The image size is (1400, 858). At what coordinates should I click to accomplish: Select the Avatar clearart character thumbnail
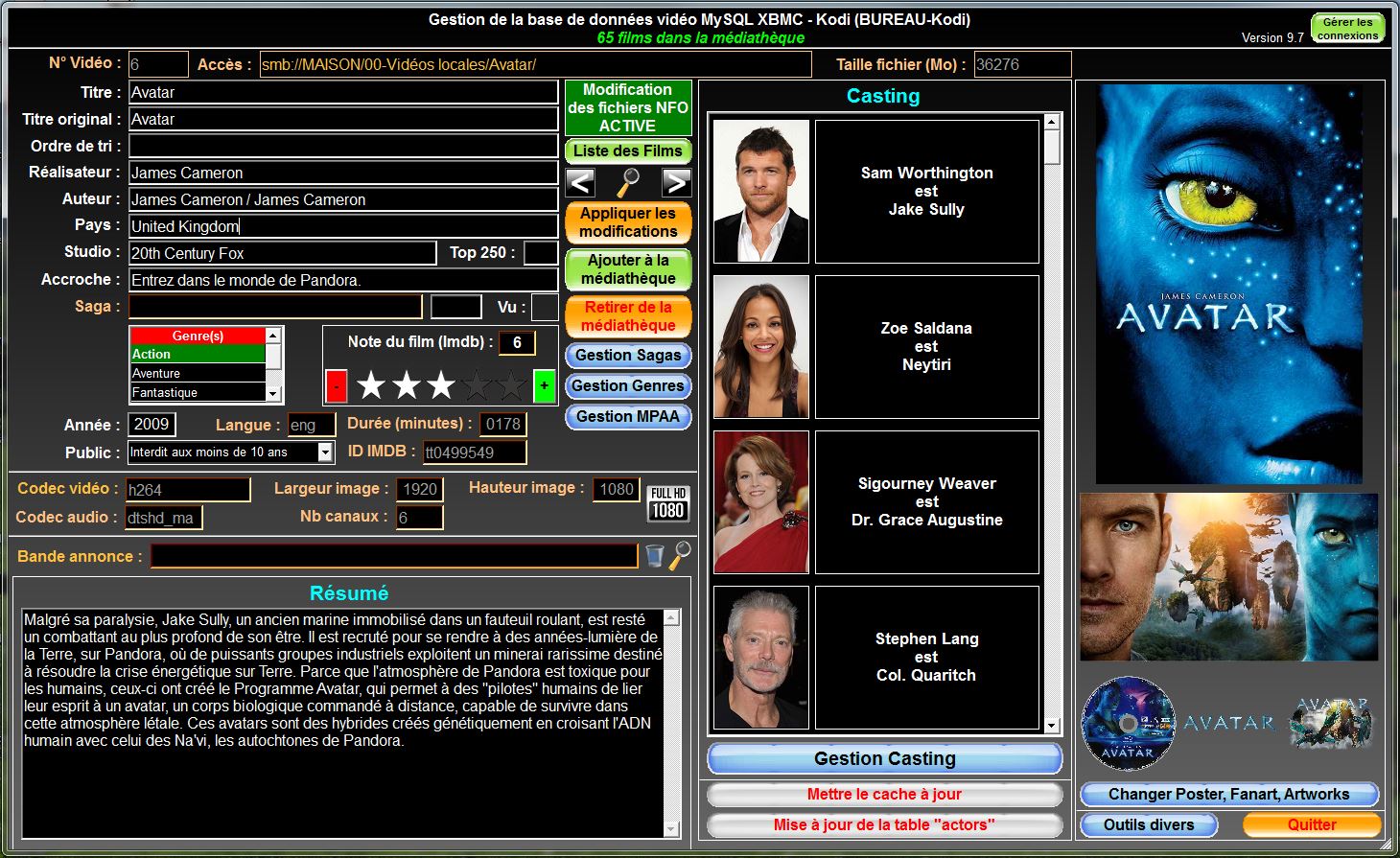pos(1331,723)
